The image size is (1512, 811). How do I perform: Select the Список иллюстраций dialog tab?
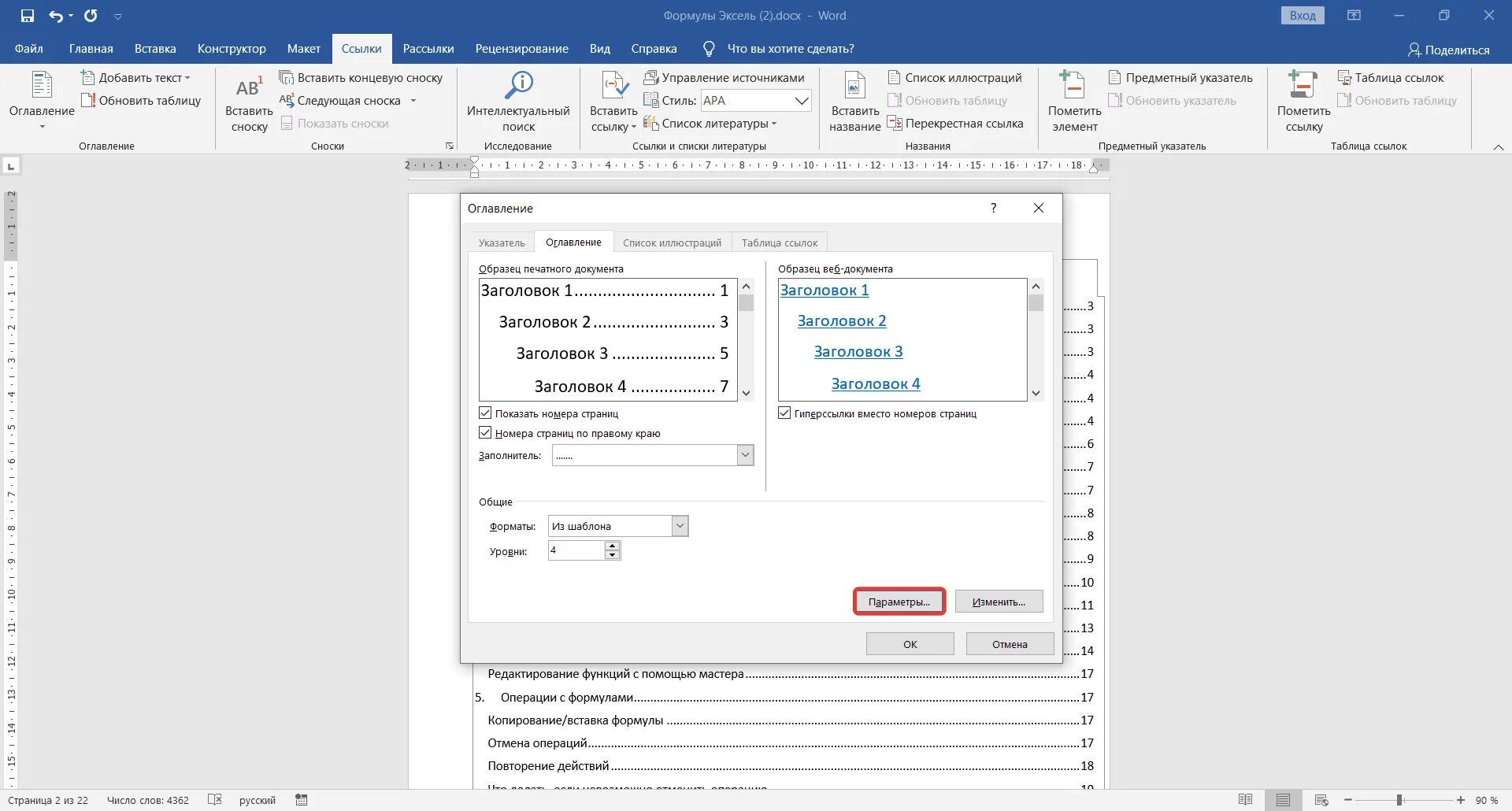[672, 243]
